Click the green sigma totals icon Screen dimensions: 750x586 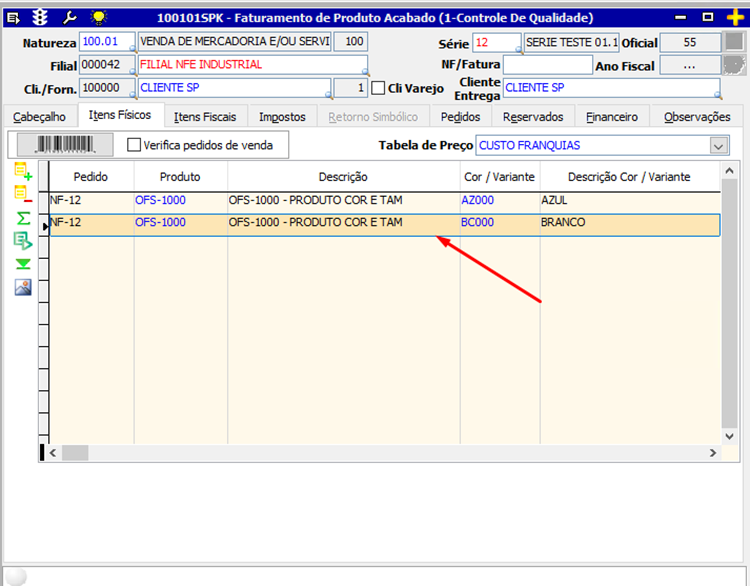[x=23, y=218]
